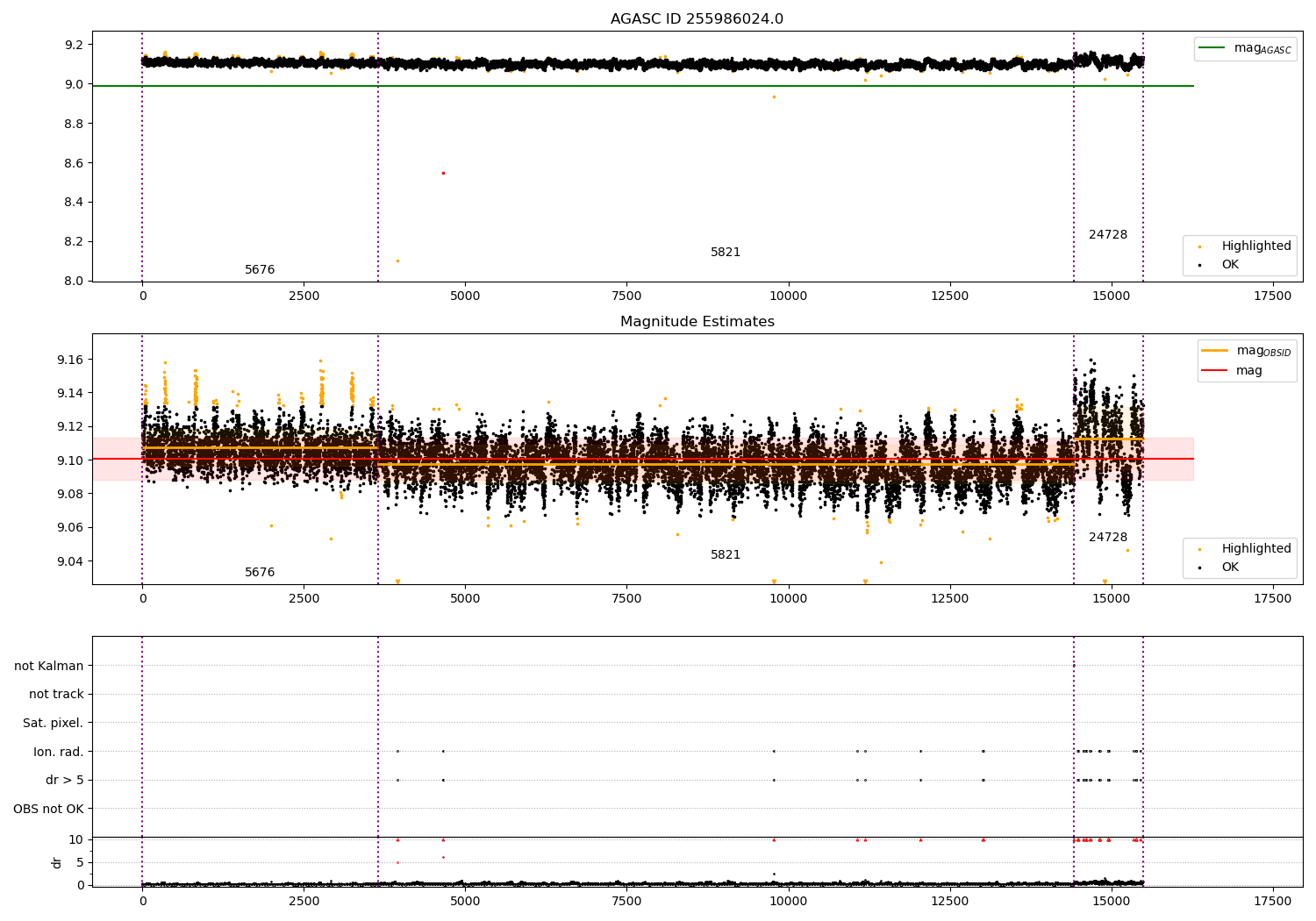Image resolution: width=1316 pixels, height=921 pixels.
Task: Click the 9.16 y-axis tick label
Action: 68,360
